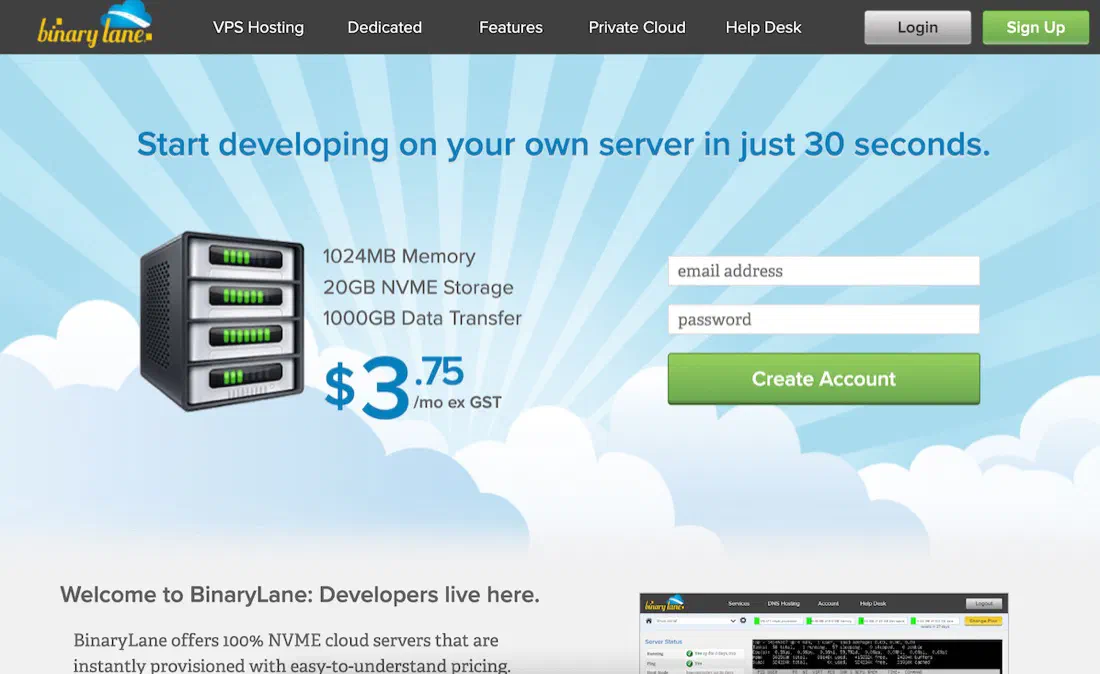Focus the password field
This screenshot has width=1100, height=674.
824,319
